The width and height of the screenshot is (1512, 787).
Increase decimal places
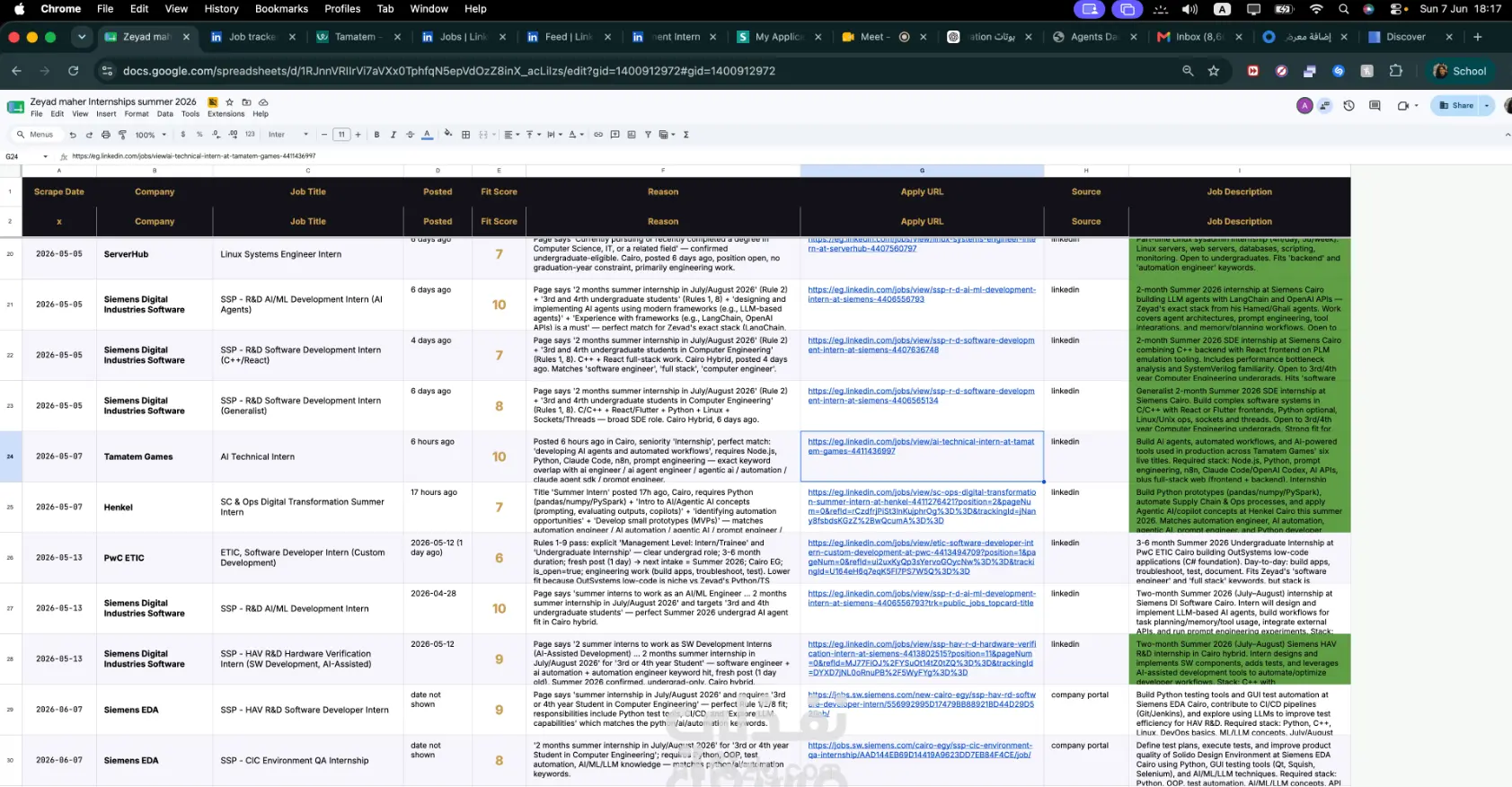point(233,135)
